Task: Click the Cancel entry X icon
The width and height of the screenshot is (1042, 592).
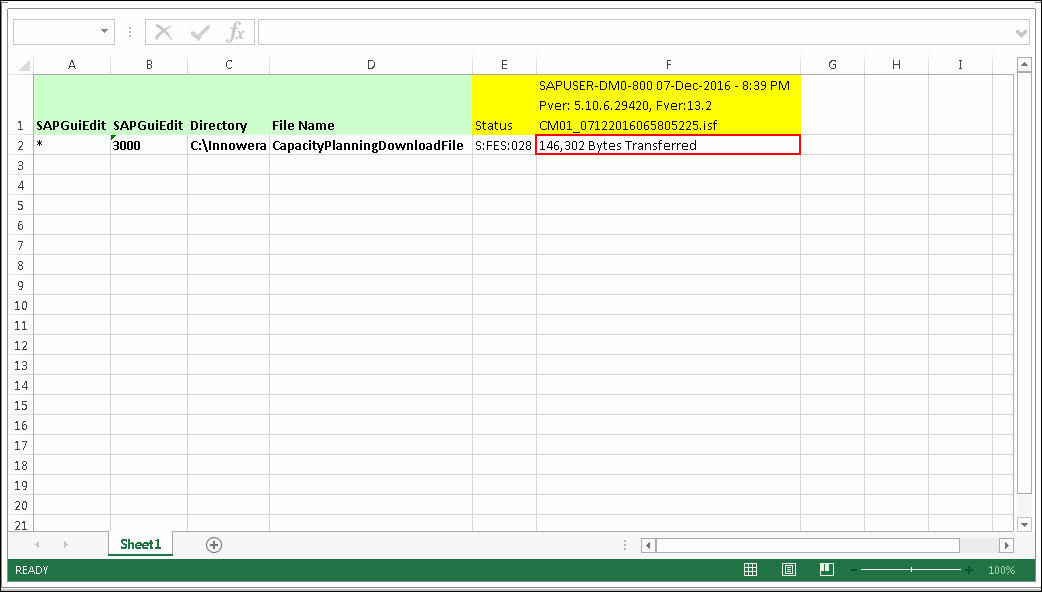Action: click(x=164, y=33)
